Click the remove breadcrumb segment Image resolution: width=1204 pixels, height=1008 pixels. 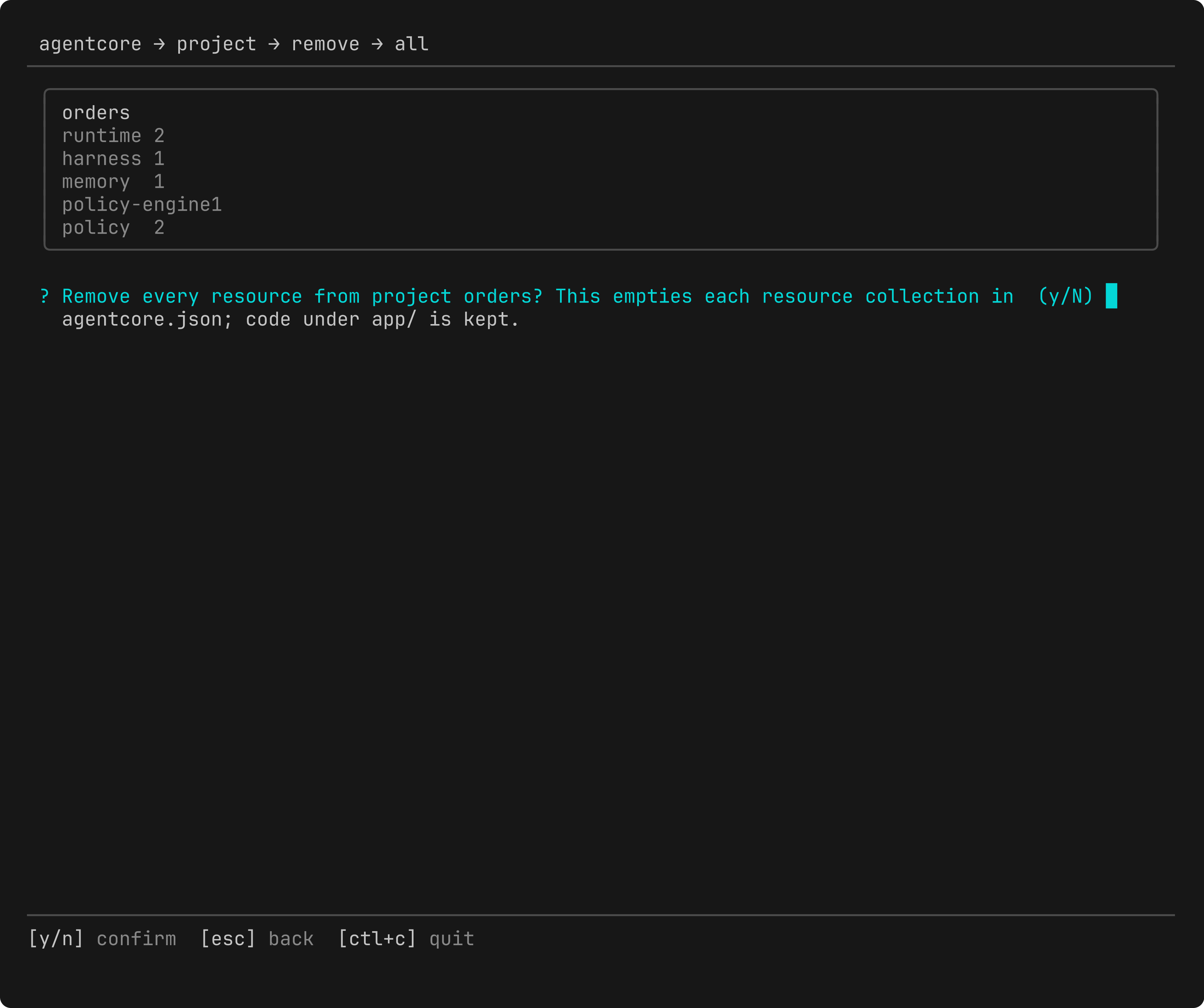[325, 44]
